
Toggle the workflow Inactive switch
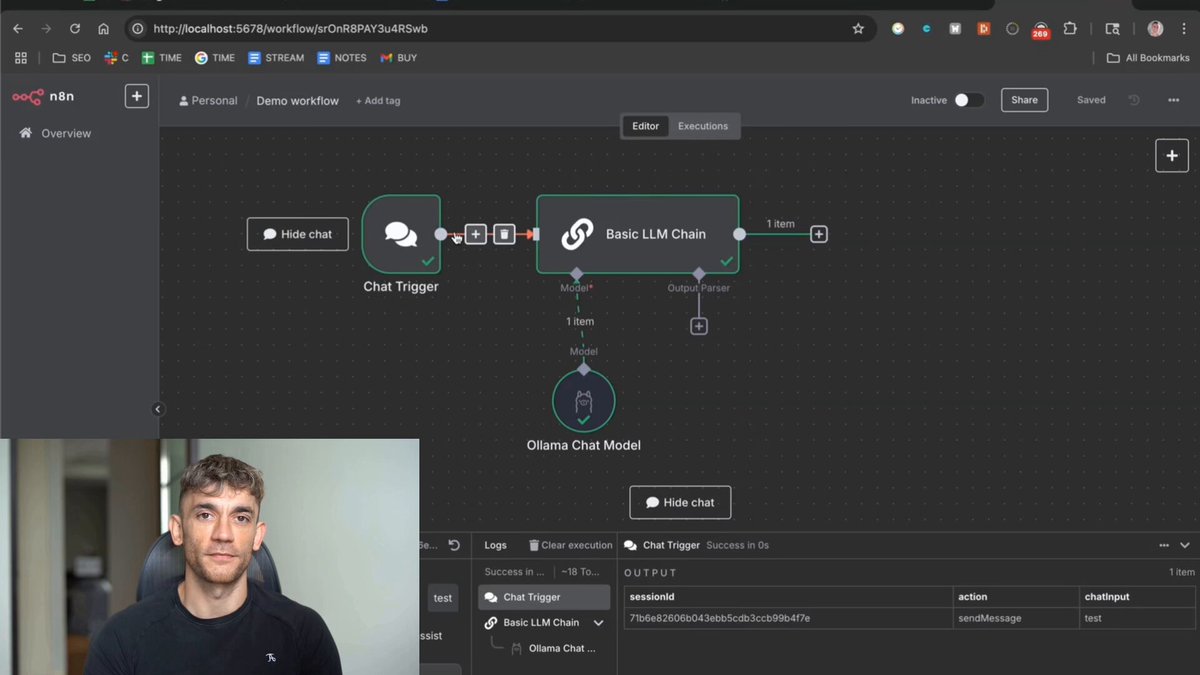(968, 100)
